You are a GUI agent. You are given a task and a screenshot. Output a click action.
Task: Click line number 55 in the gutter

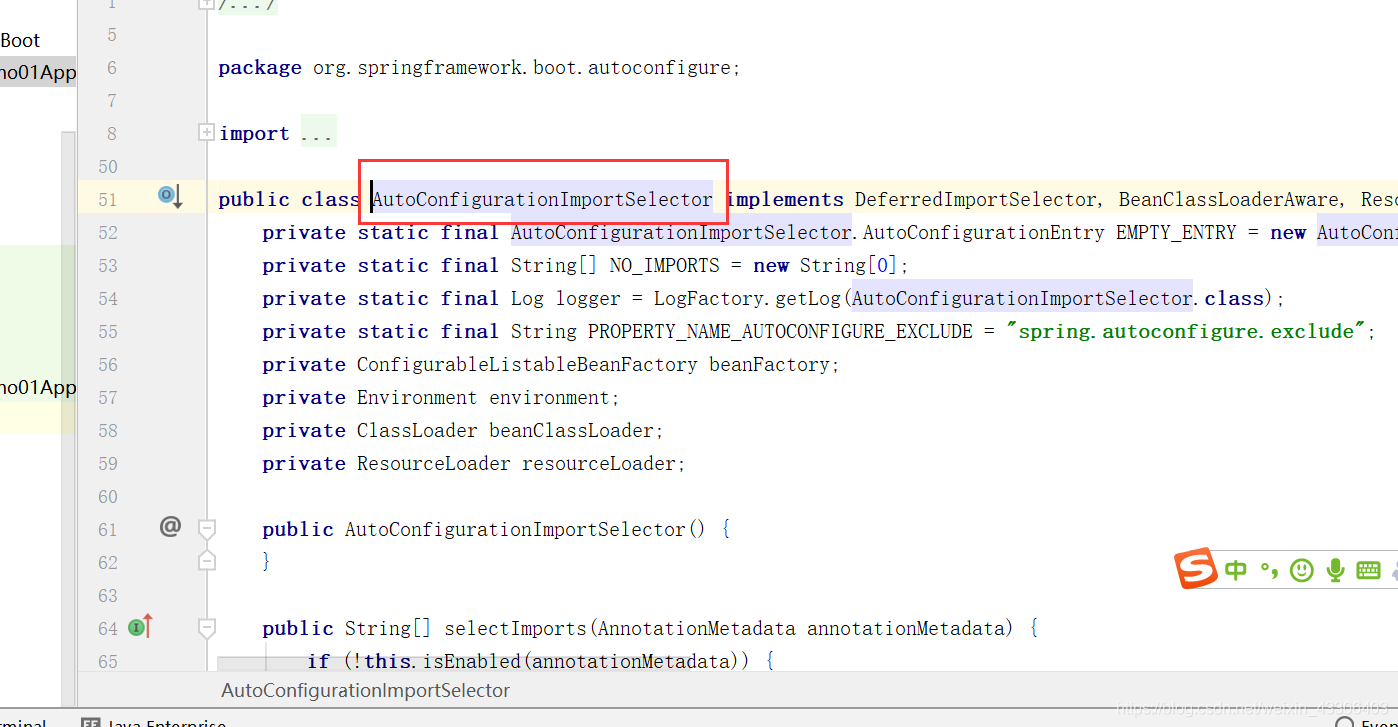coord(108,331)
